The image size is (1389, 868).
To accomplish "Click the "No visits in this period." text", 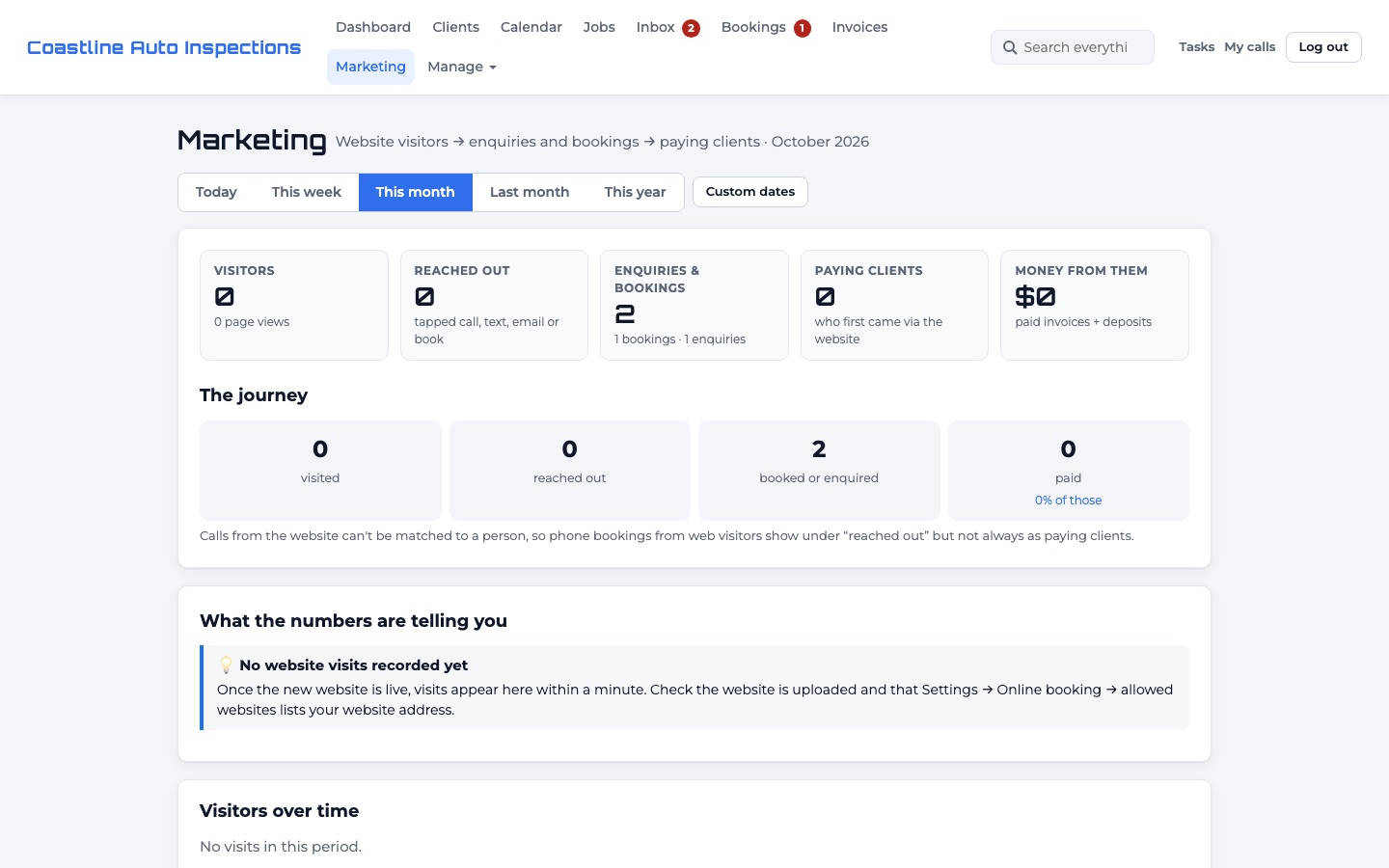I will [281, 847].
